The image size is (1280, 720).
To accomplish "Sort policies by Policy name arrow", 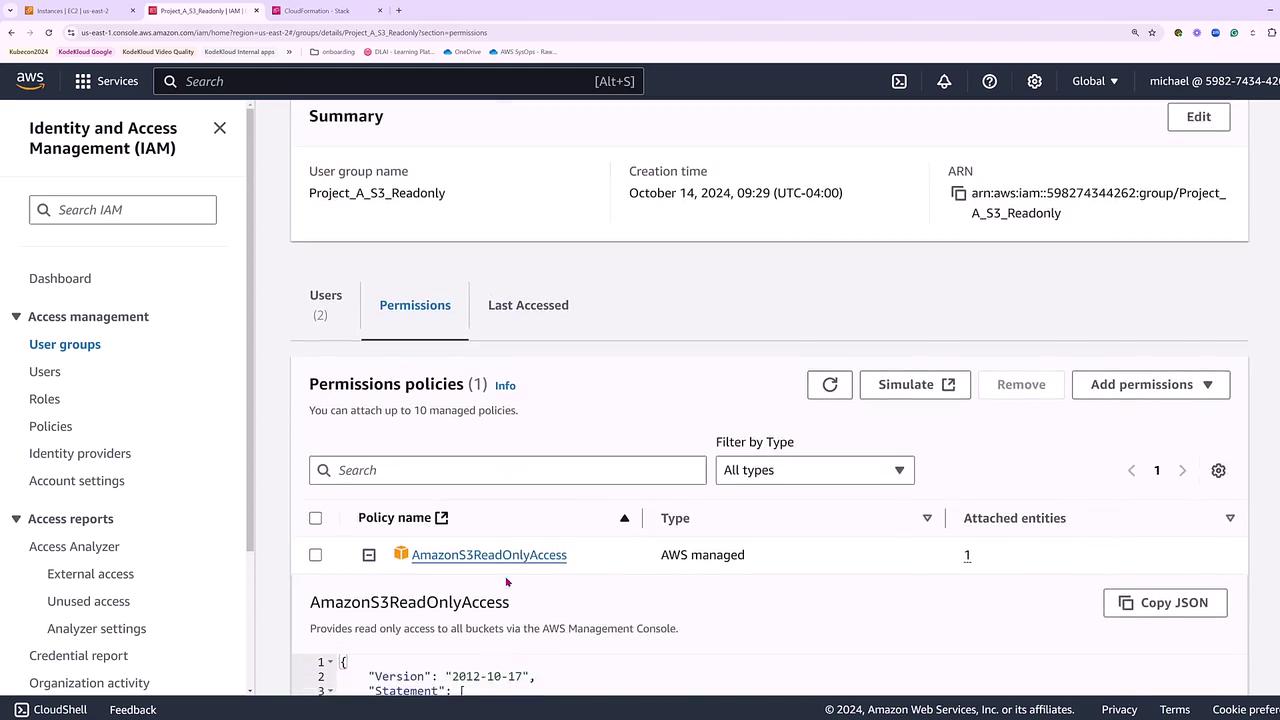I will tap(625, 518).
